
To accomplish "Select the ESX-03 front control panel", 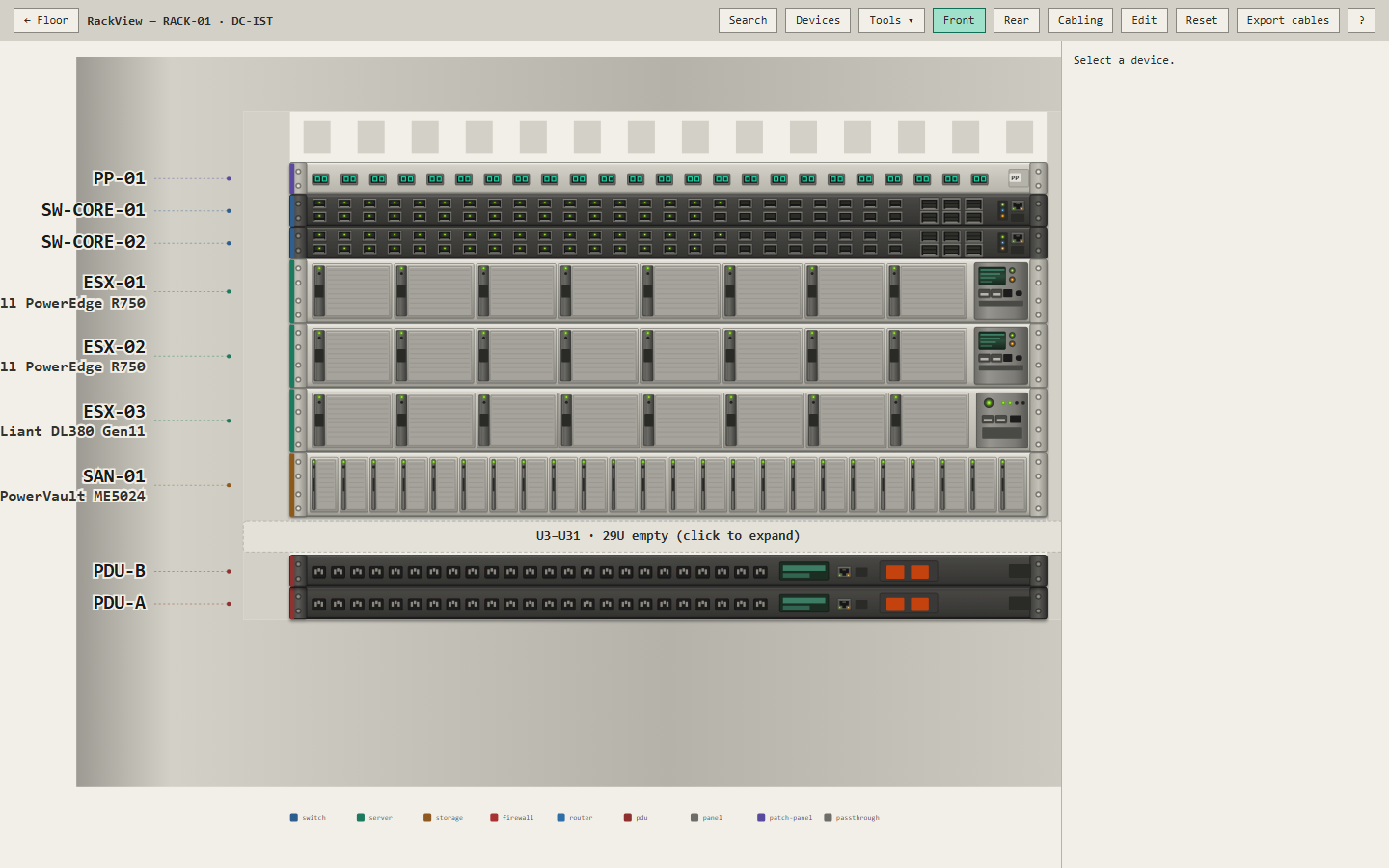I will [x=1002, y=420].
